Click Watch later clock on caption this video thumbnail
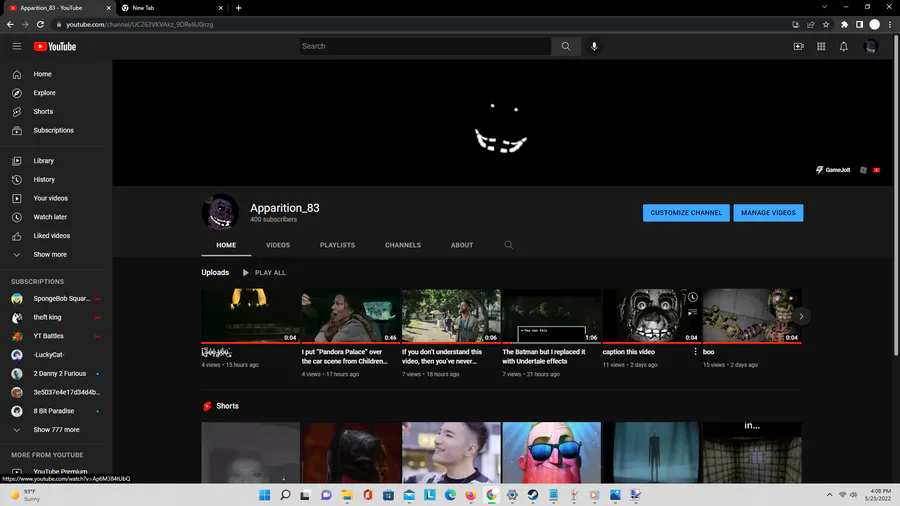Image resolution: width=900 pixels, height=506 pixels. click(x=693, y=297)
